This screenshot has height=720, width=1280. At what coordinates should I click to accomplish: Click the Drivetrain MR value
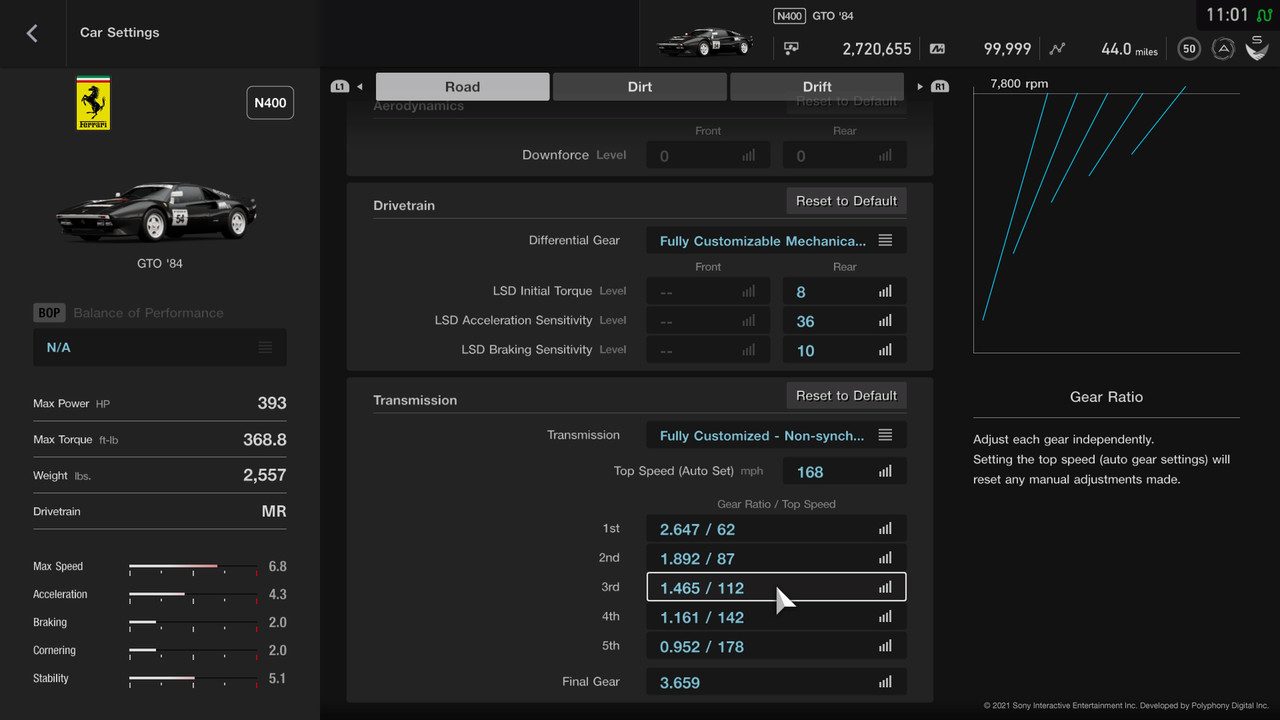(x=274, y=511)
